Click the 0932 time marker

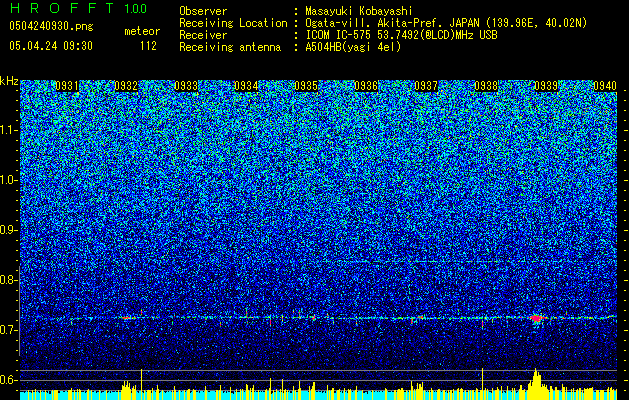126,86
